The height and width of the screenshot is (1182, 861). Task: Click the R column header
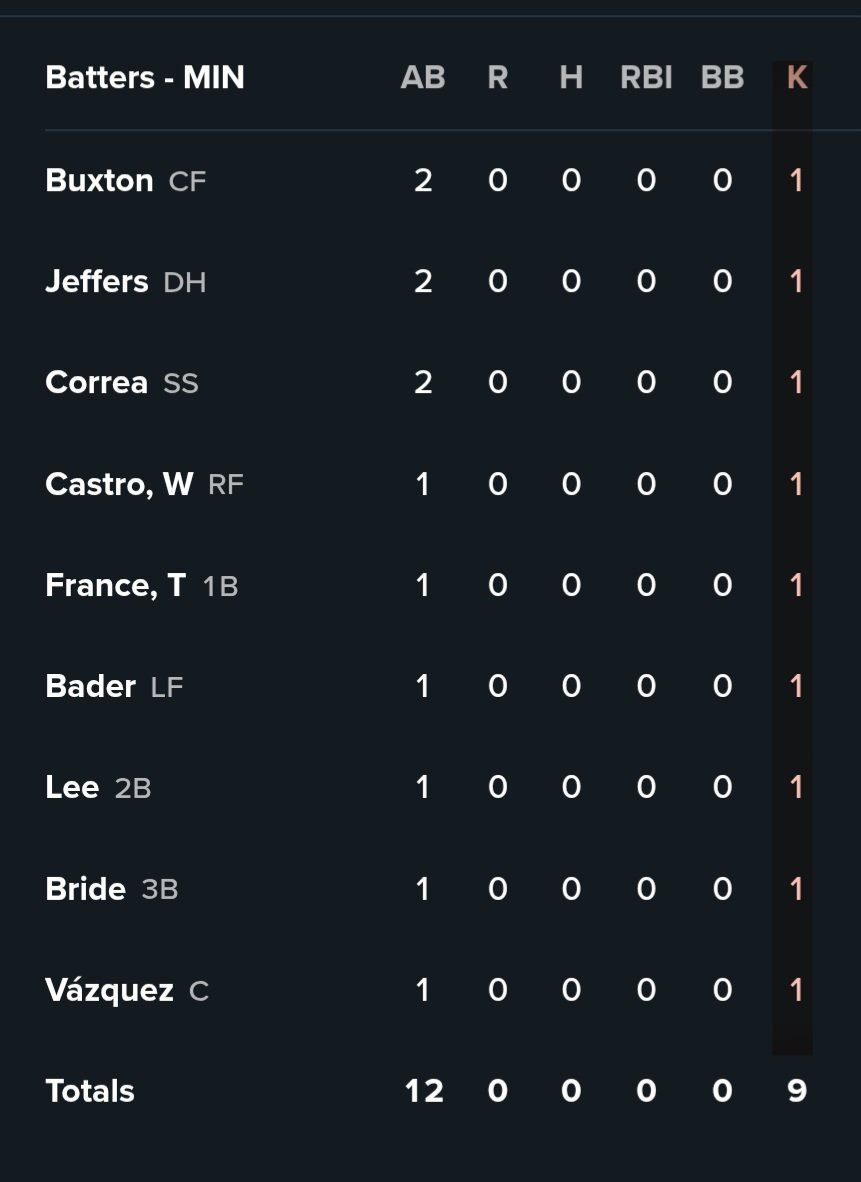tap(497, 78)
